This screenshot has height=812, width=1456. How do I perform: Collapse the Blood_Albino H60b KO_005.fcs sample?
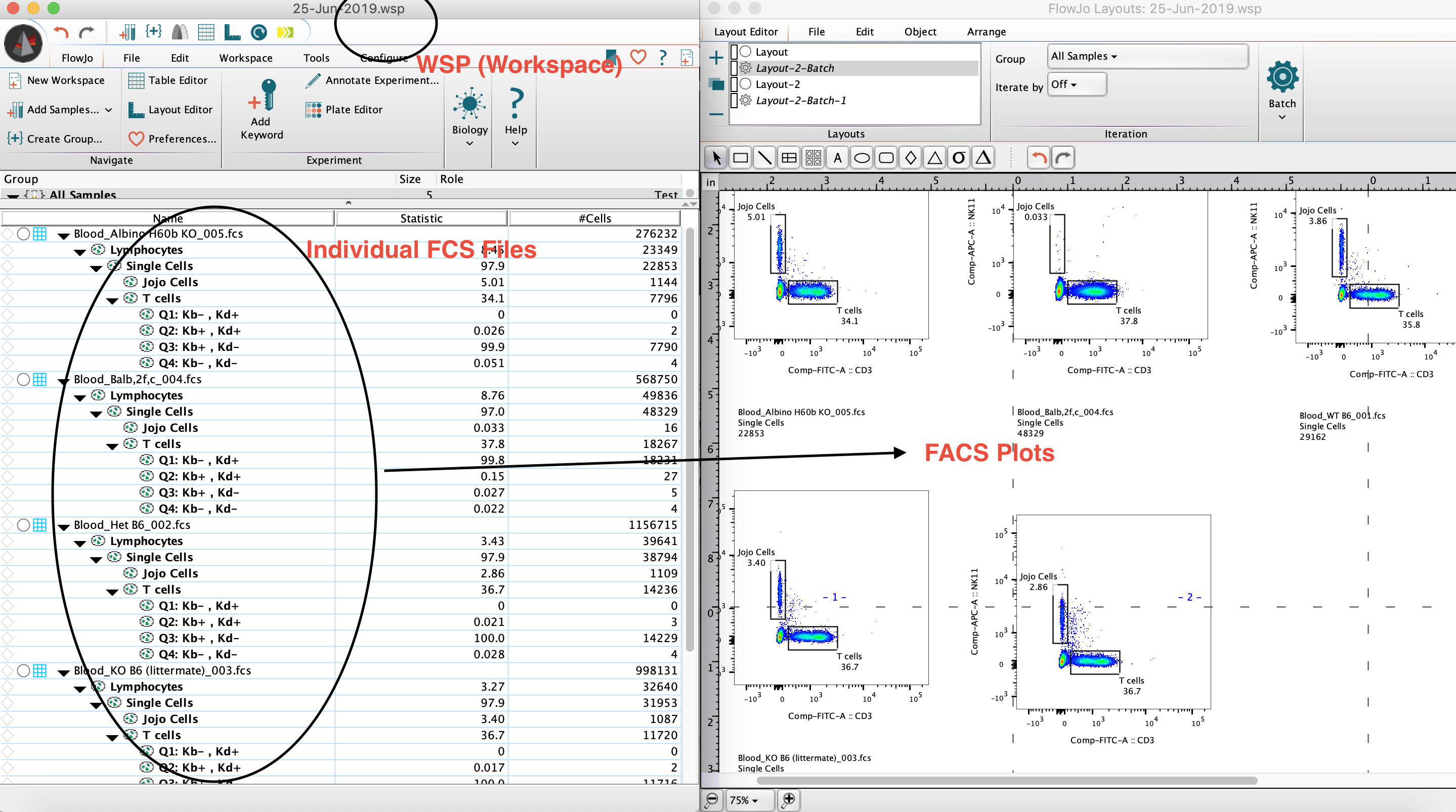pos(64,236)
